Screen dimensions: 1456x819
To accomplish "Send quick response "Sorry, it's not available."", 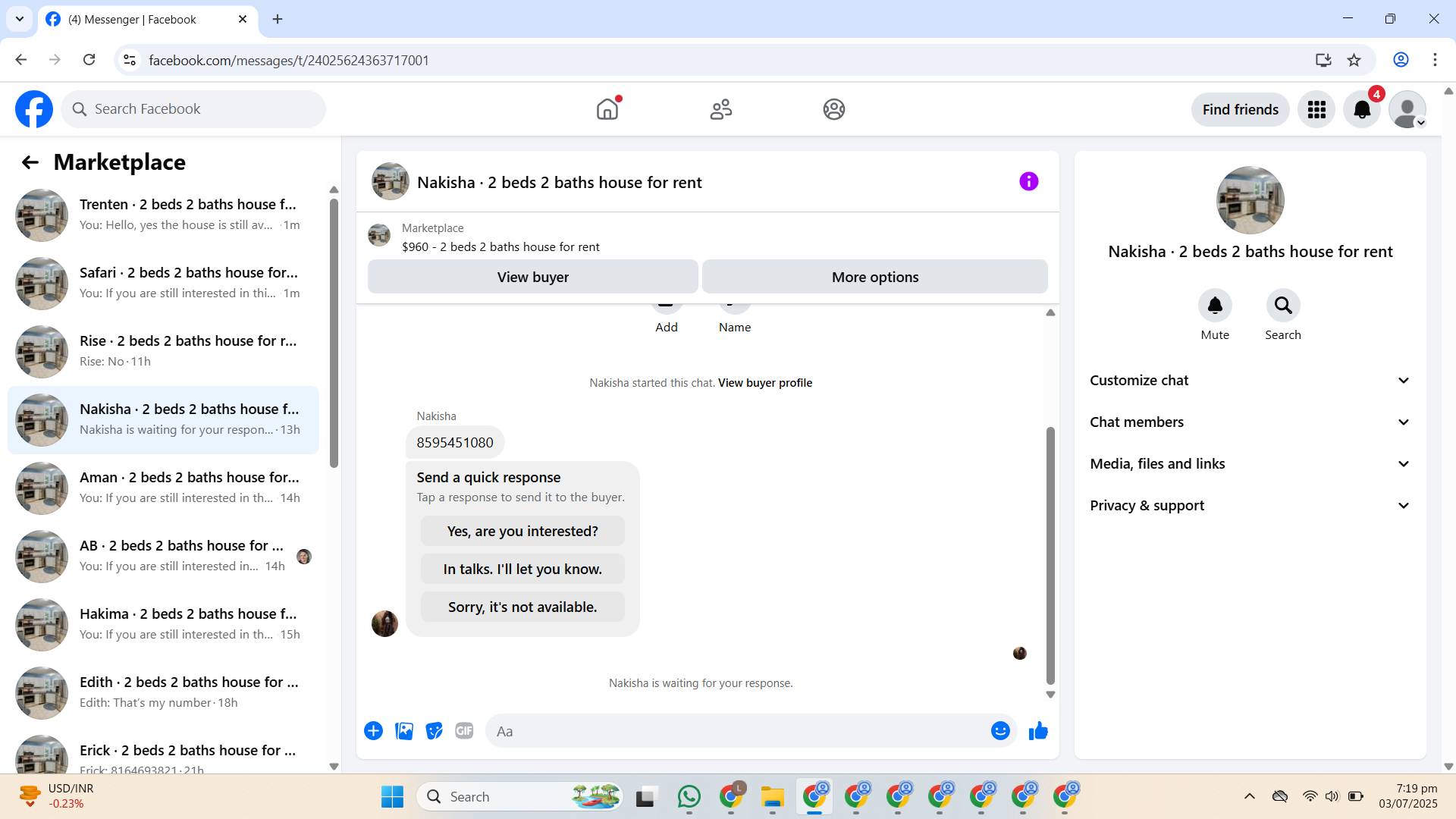I will click(522, 607).
